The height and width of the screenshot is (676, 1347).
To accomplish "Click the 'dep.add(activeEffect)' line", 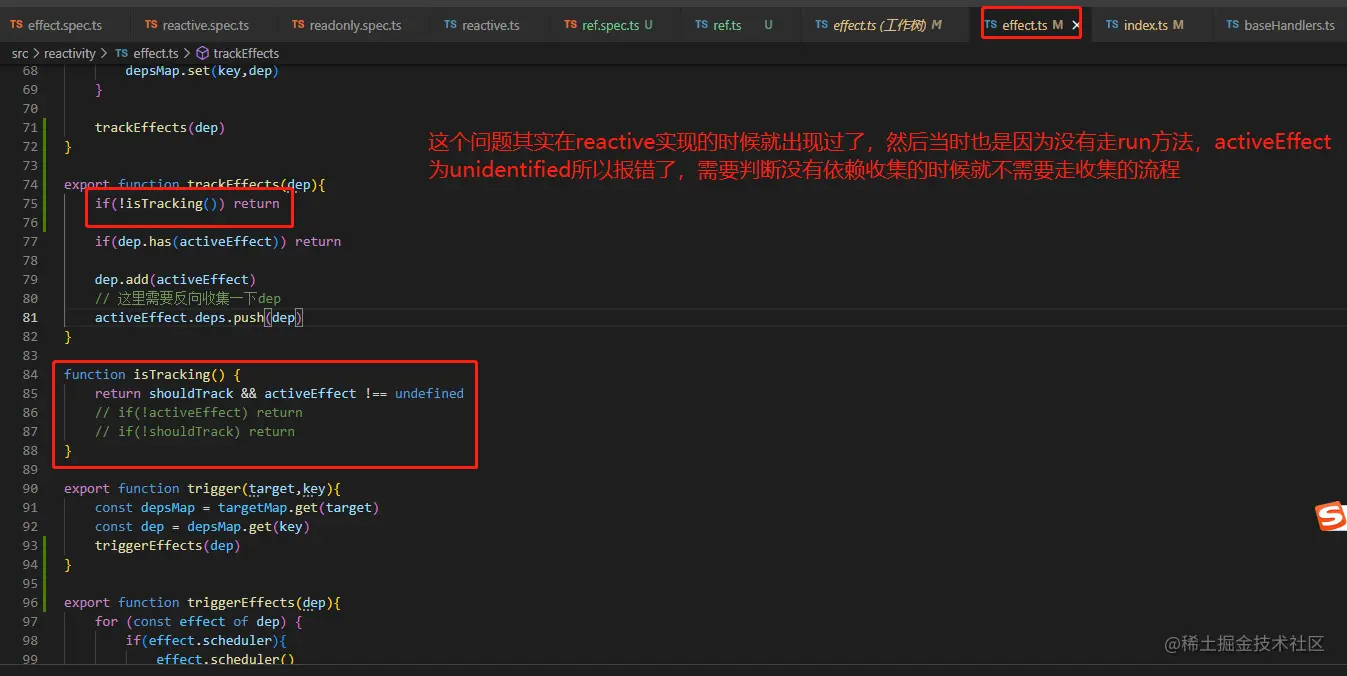I will (x=176, y=280).
